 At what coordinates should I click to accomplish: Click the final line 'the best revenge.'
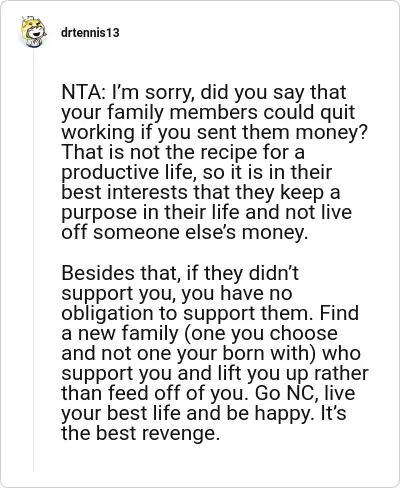pos(140,433)
